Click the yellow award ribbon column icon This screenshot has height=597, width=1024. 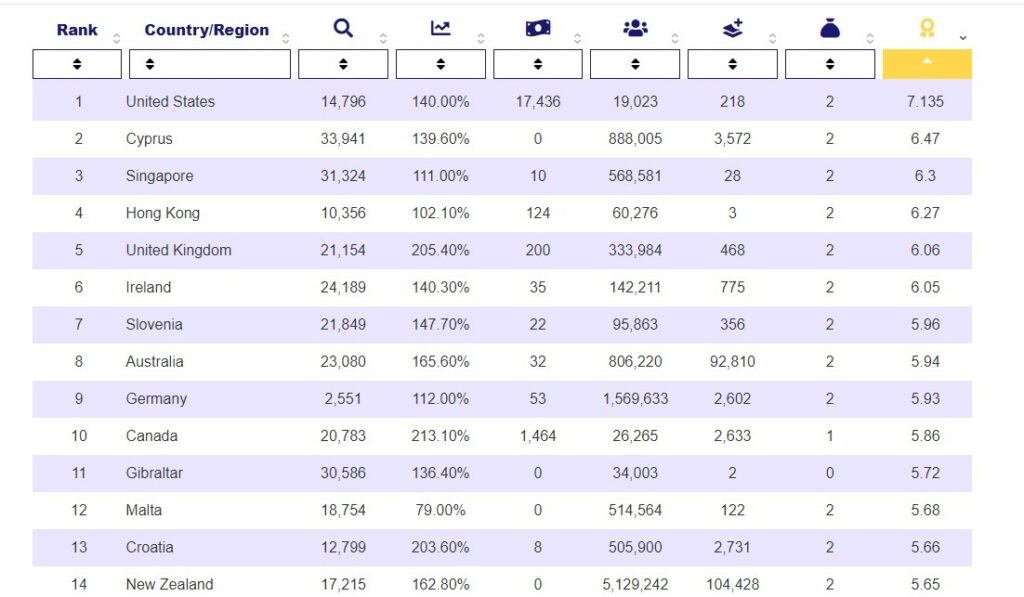coord(927,28)
